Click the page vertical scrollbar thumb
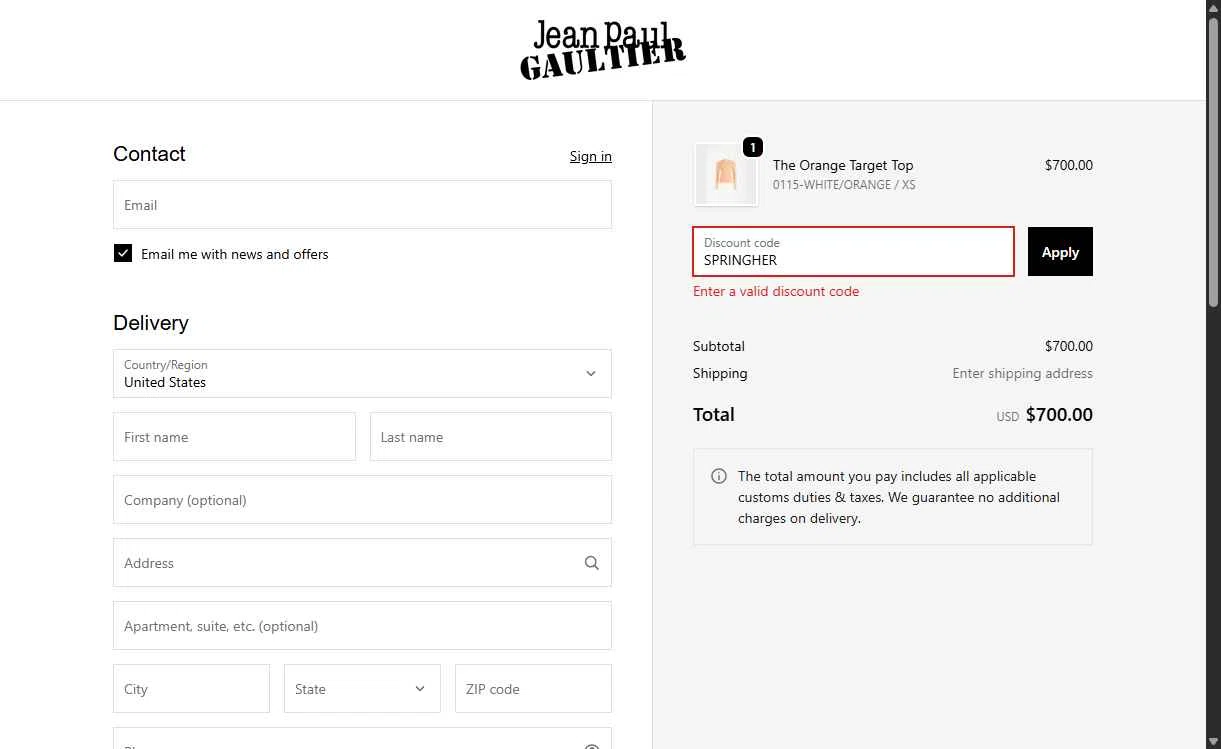 (x=1214, y=162)
